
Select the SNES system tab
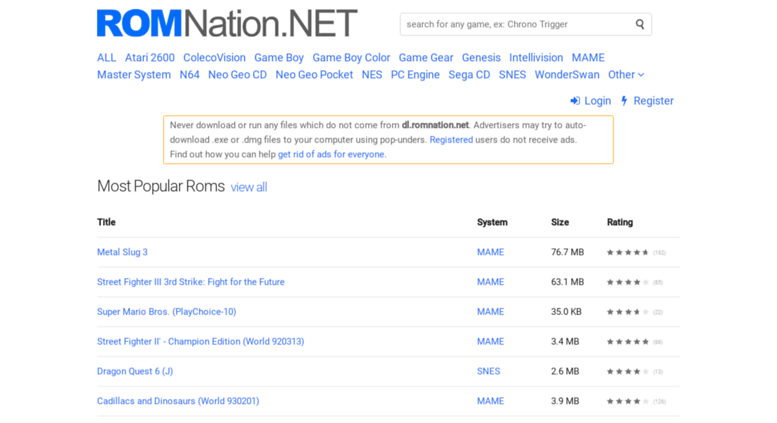pos(512,75)
